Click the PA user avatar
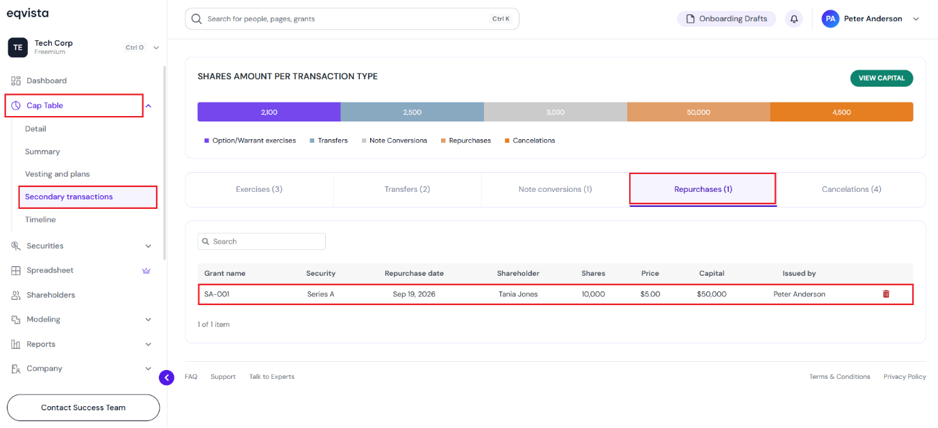Screen dimensions: 938x428 [830, 19]
